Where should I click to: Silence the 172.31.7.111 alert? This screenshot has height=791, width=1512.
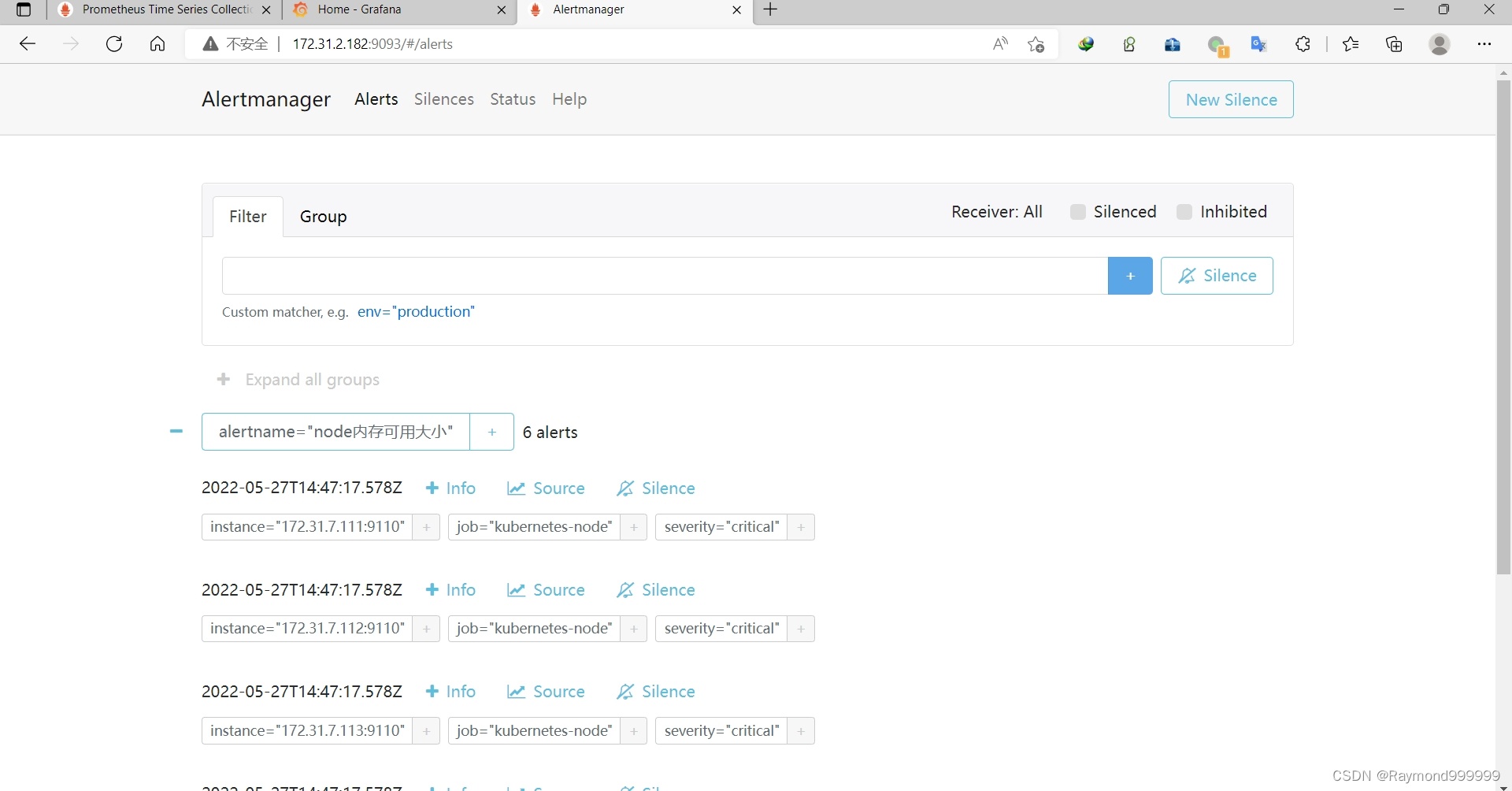[656, 488]
